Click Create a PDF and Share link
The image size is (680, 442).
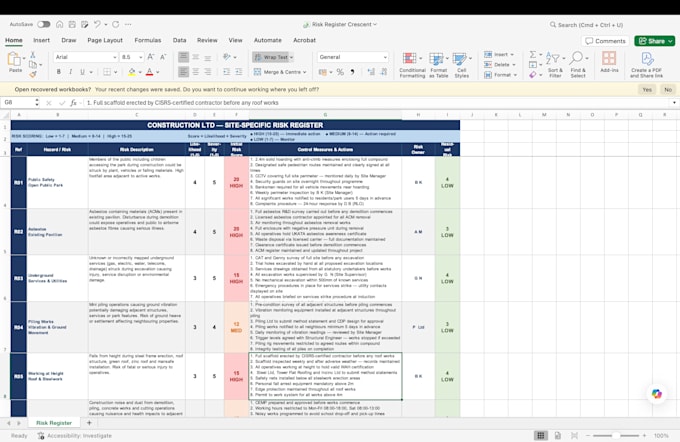(646, 65)
